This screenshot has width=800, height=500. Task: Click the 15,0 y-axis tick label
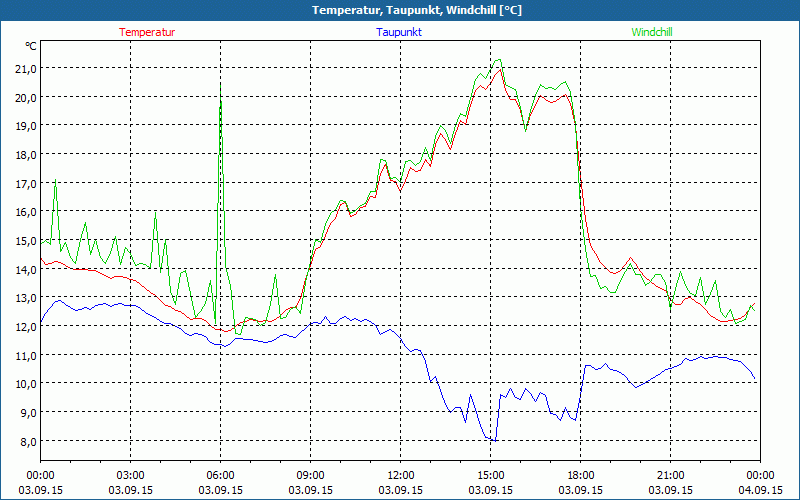[x=24, y=240]
